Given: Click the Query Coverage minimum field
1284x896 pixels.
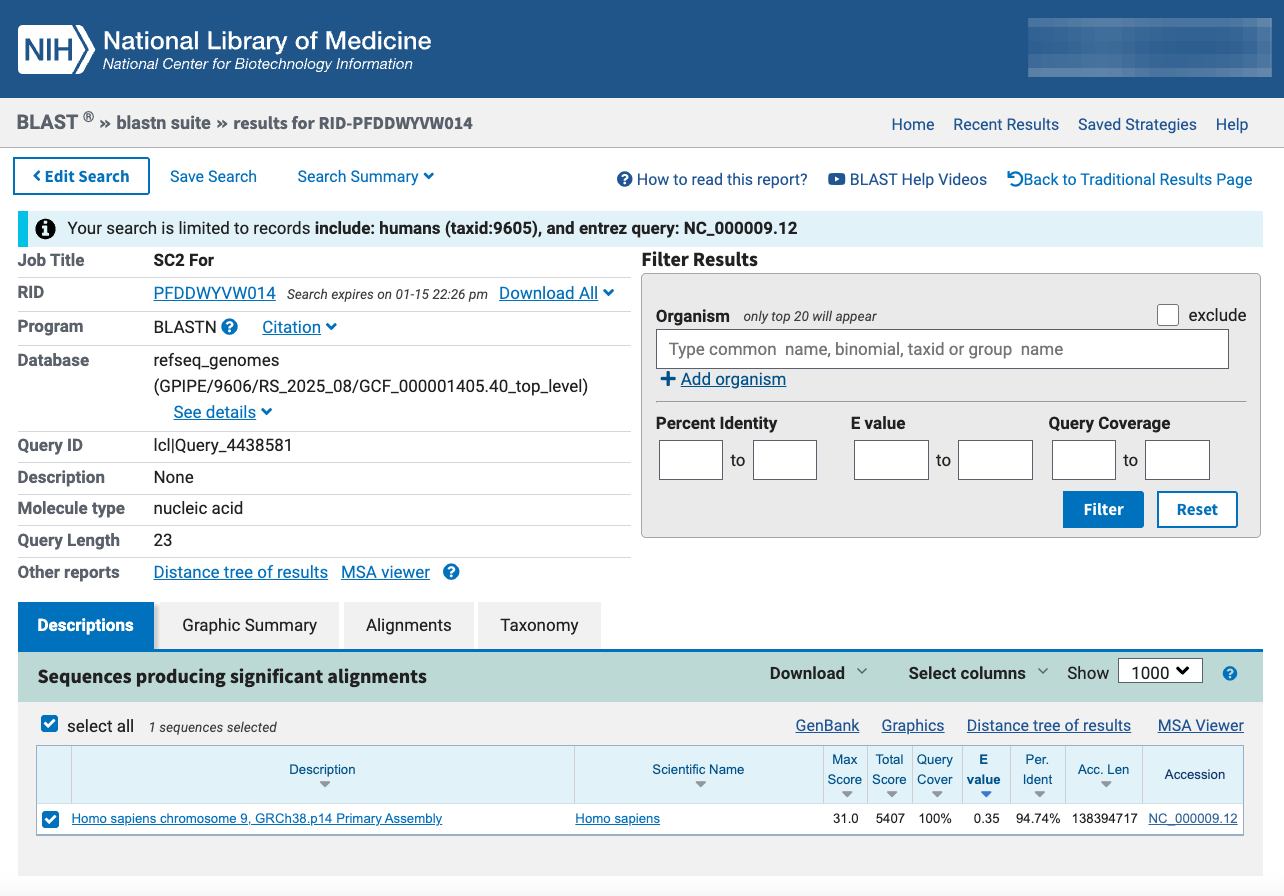Looking at the screenshot, I should pos(1084,460).
